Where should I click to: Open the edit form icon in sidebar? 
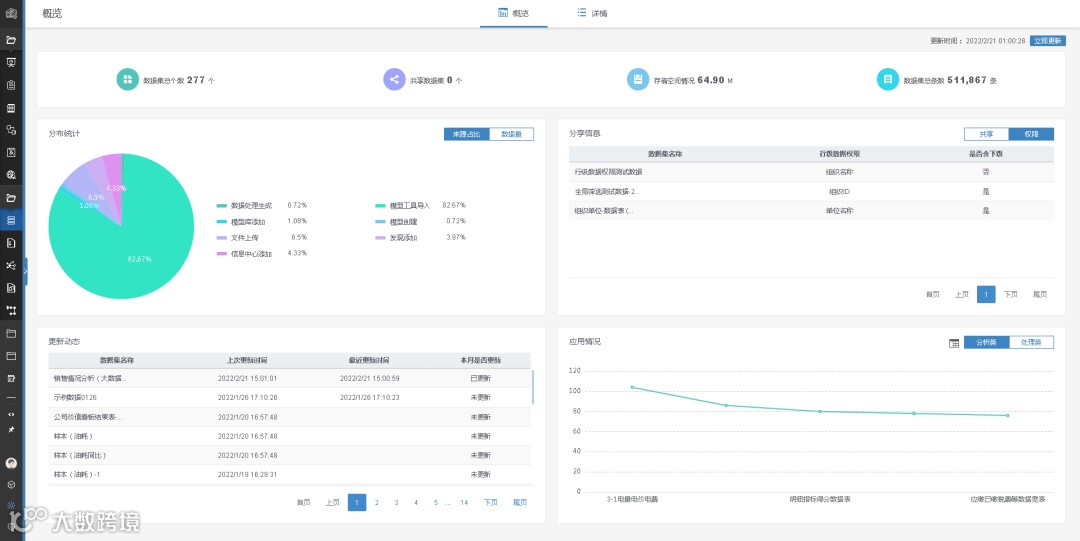point(11,378)
